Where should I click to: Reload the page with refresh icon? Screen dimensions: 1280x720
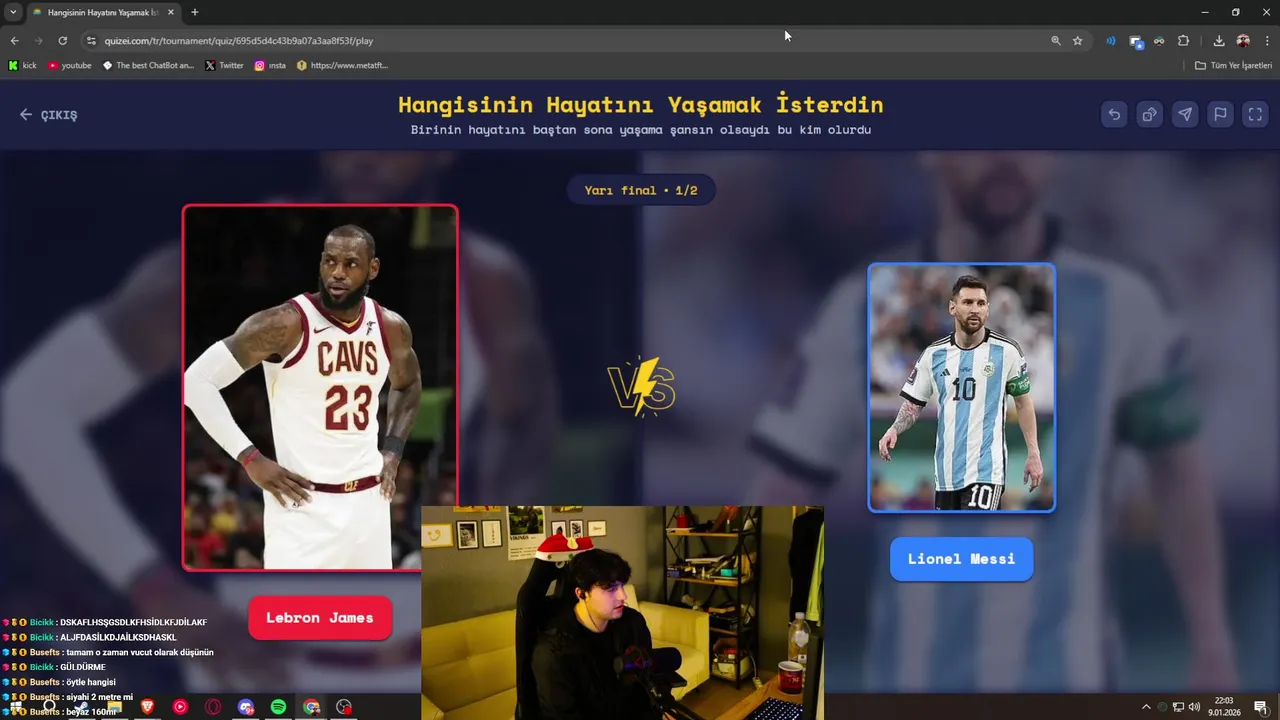click(x=62, y=41)
